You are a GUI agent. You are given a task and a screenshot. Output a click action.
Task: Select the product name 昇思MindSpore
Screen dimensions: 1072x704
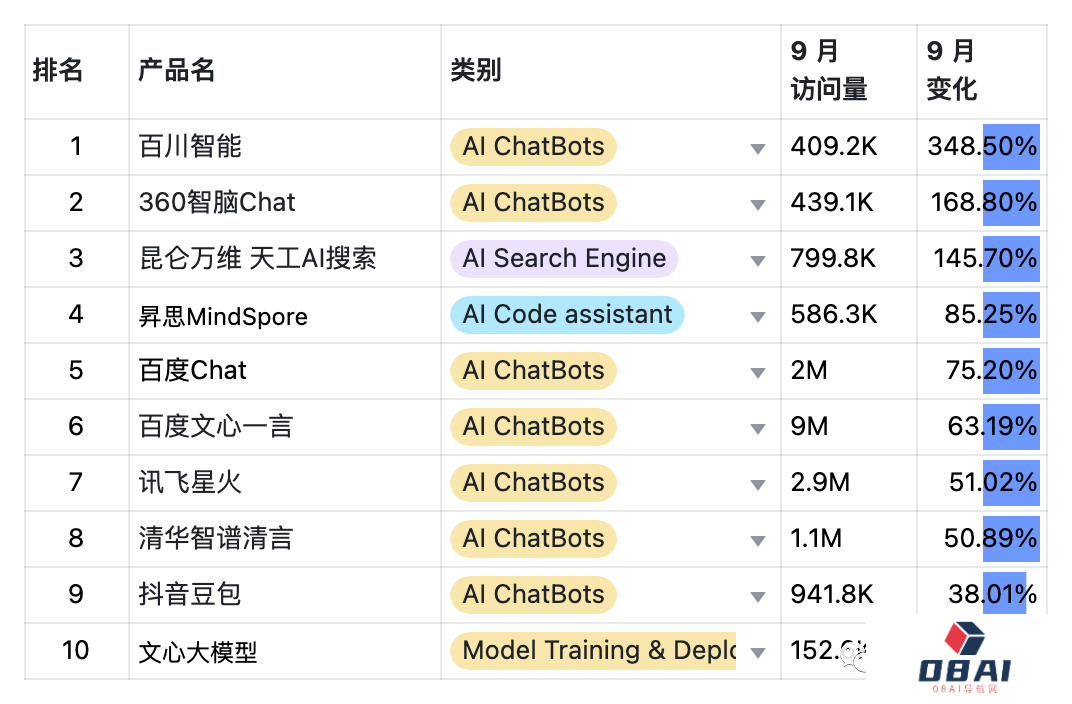[223, 316]
